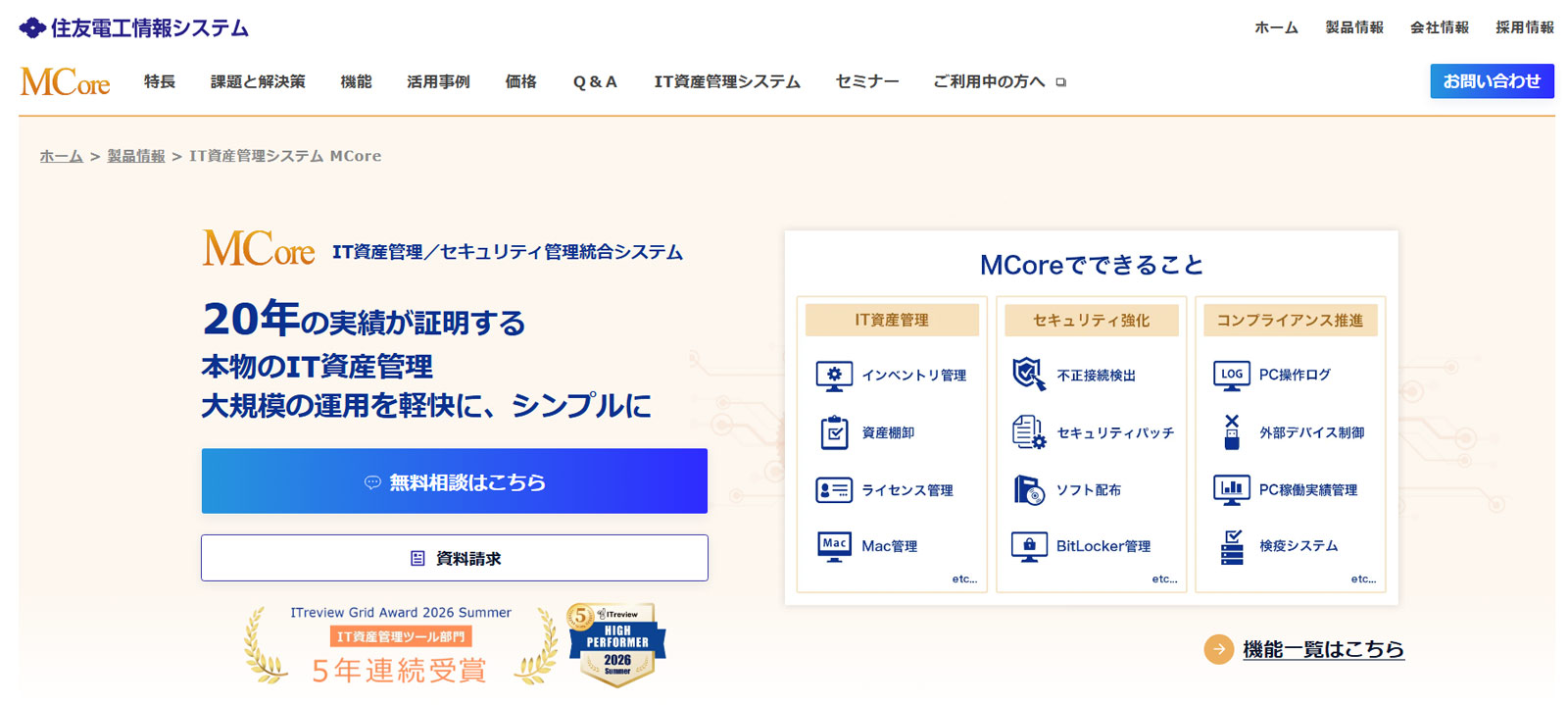Click the ITreview Grid Award 2026 Summer text

point(401,612)
